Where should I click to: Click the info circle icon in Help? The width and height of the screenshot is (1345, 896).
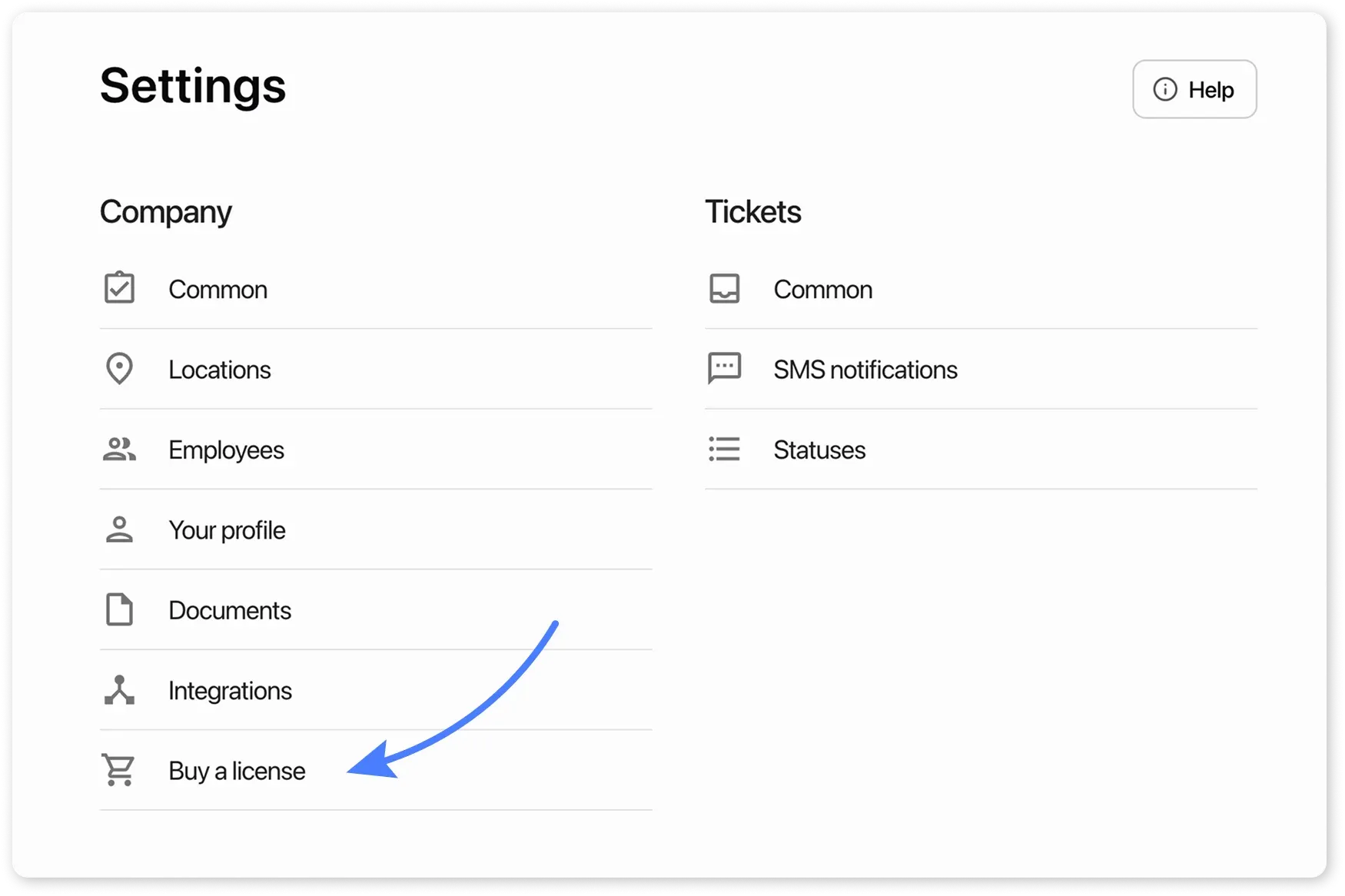click(x=1165, y=90)
